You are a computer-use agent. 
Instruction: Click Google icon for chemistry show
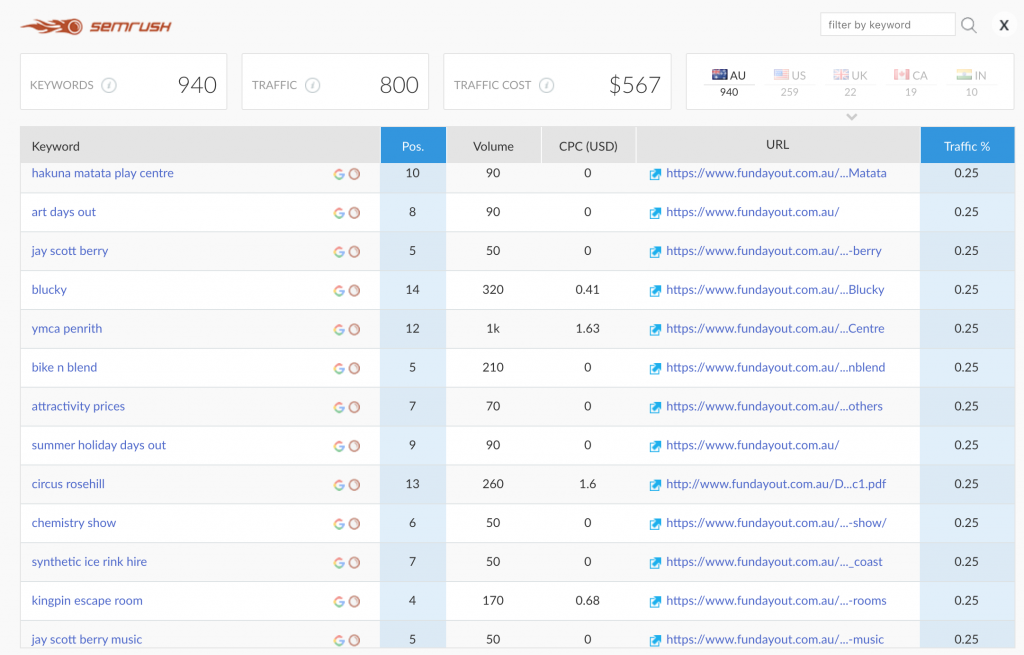(x=339, y=524)
